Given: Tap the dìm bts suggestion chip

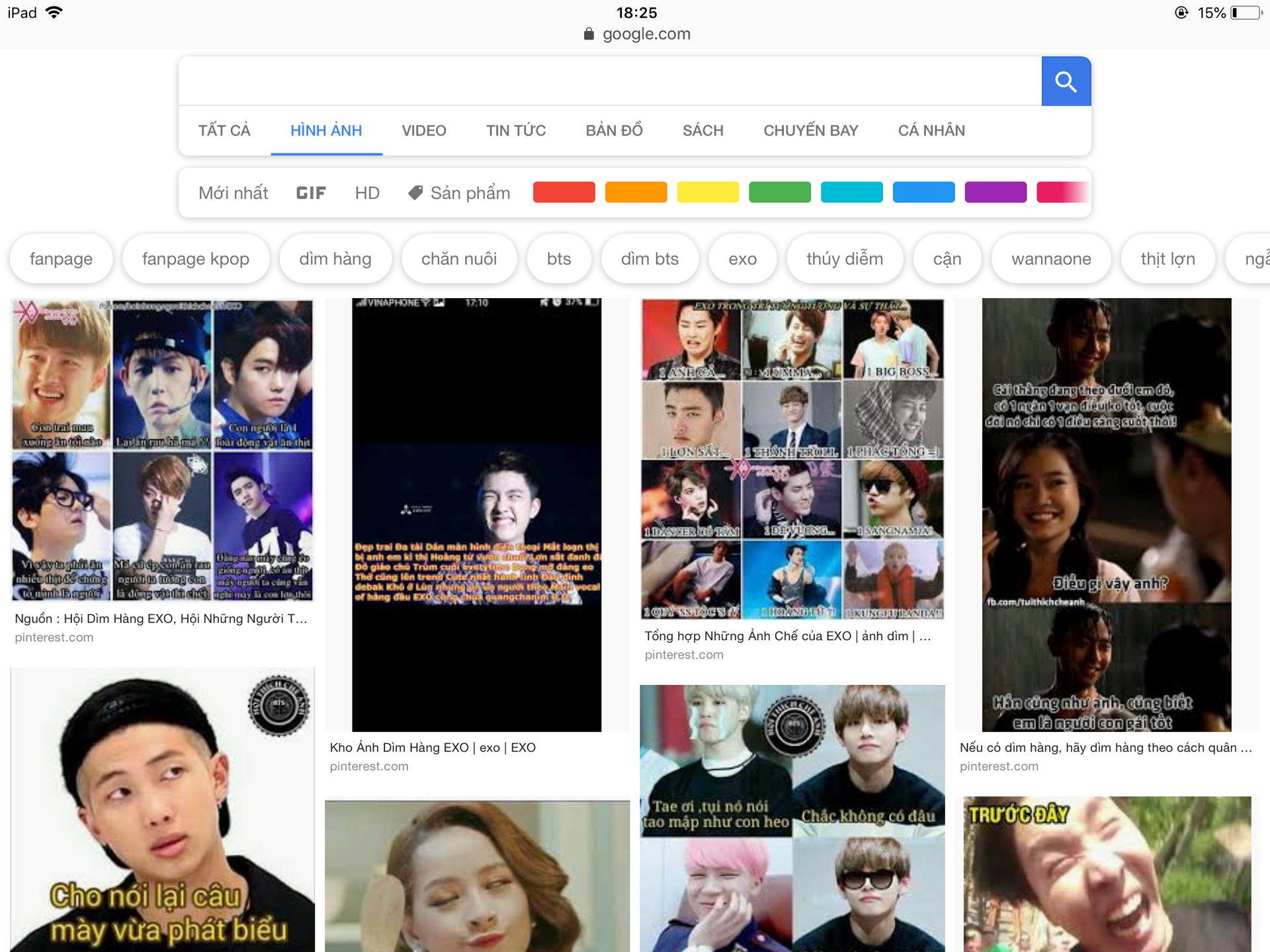Looking at the screenshot, I should point(650,258).
